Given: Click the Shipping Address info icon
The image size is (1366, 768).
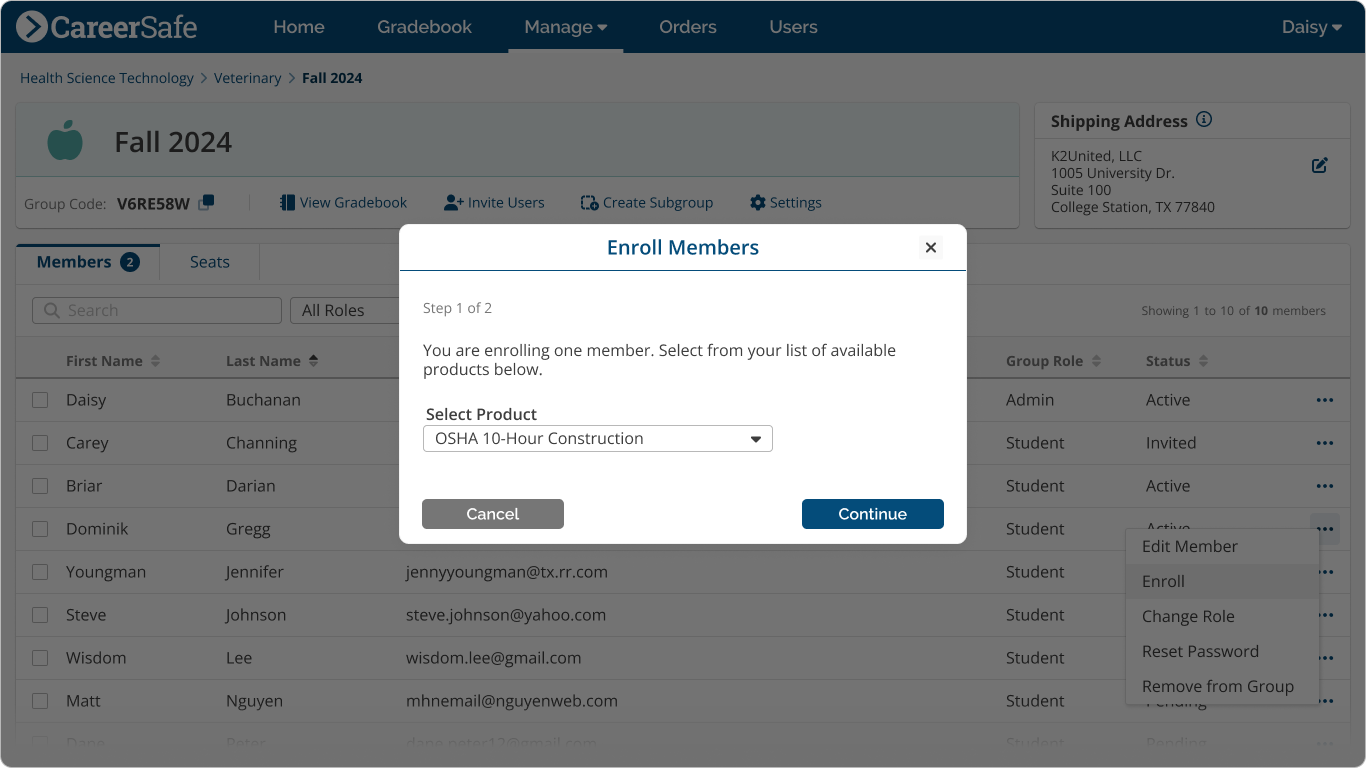Looking at the screenshot, I should 1204,119.
